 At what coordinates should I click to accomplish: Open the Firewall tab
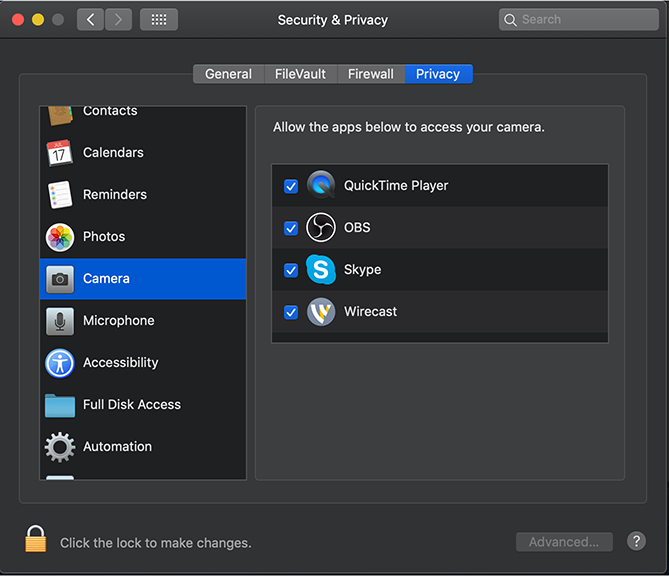click(371, 74)
